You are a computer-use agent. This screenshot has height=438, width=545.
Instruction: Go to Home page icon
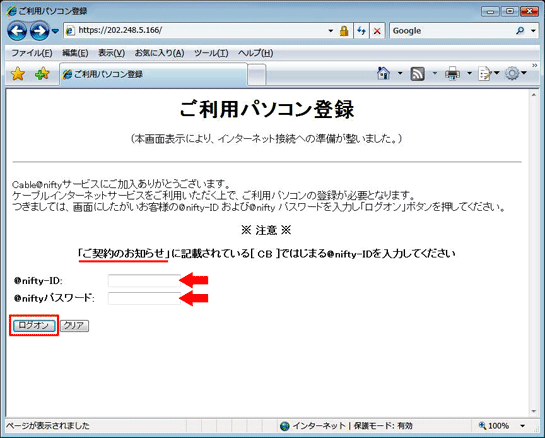tap(383, 73)
